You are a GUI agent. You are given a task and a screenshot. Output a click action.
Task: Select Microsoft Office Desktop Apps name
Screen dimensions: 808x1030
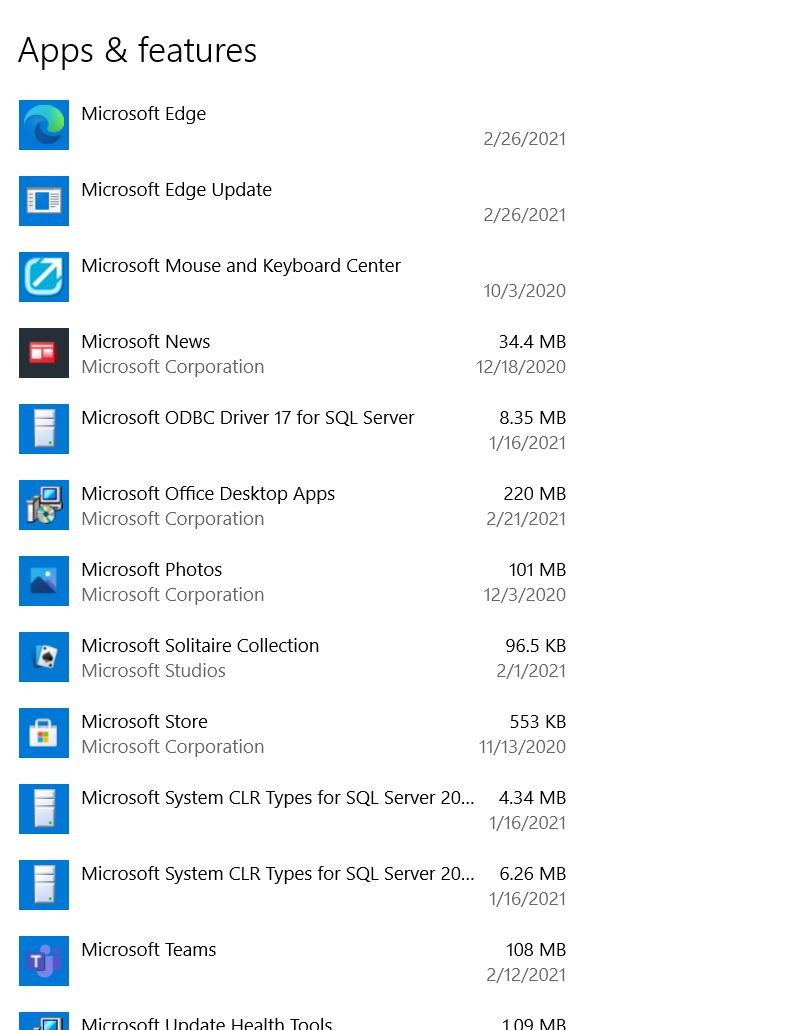click(x=208, y=494)
